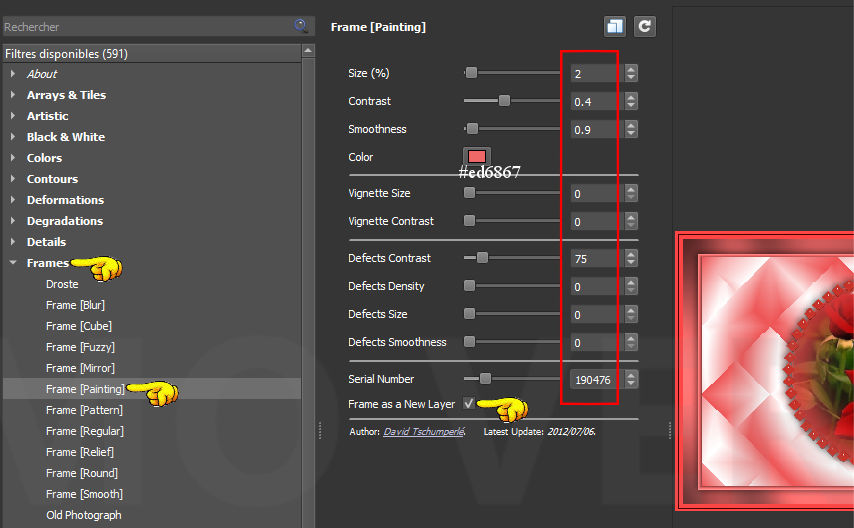
Task: Collapse the Frames category
Action: (13, 263)
